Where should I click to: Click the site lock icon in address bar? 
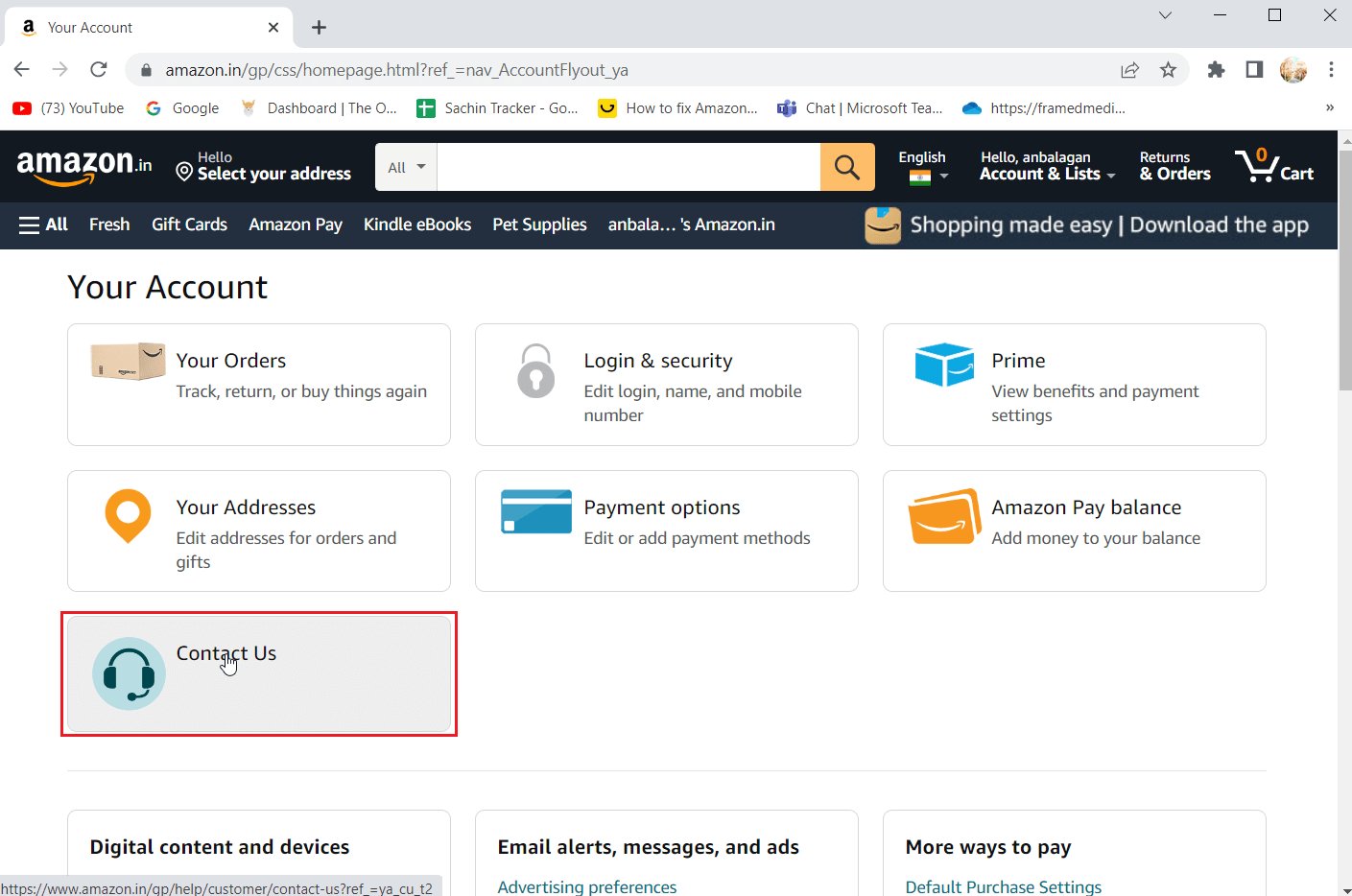click(146, 70)
